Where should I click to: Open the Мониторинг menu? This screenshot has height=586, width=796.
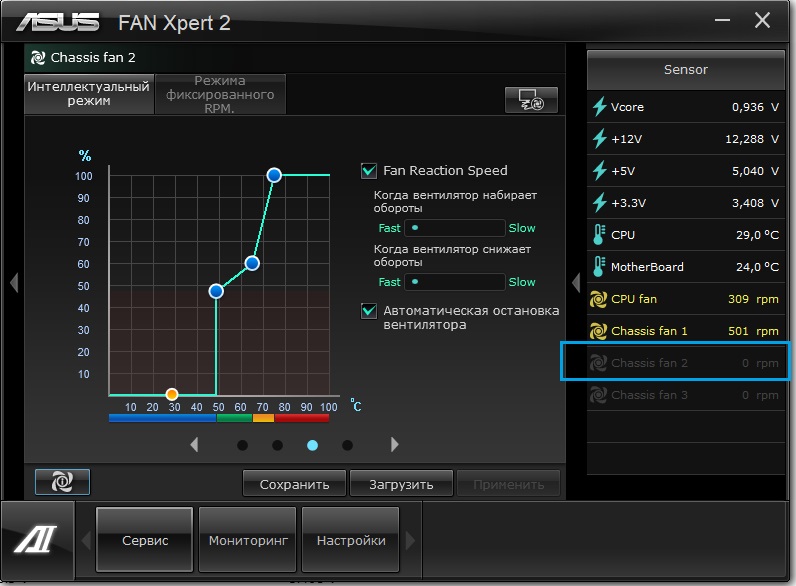[x=248, y=540]
